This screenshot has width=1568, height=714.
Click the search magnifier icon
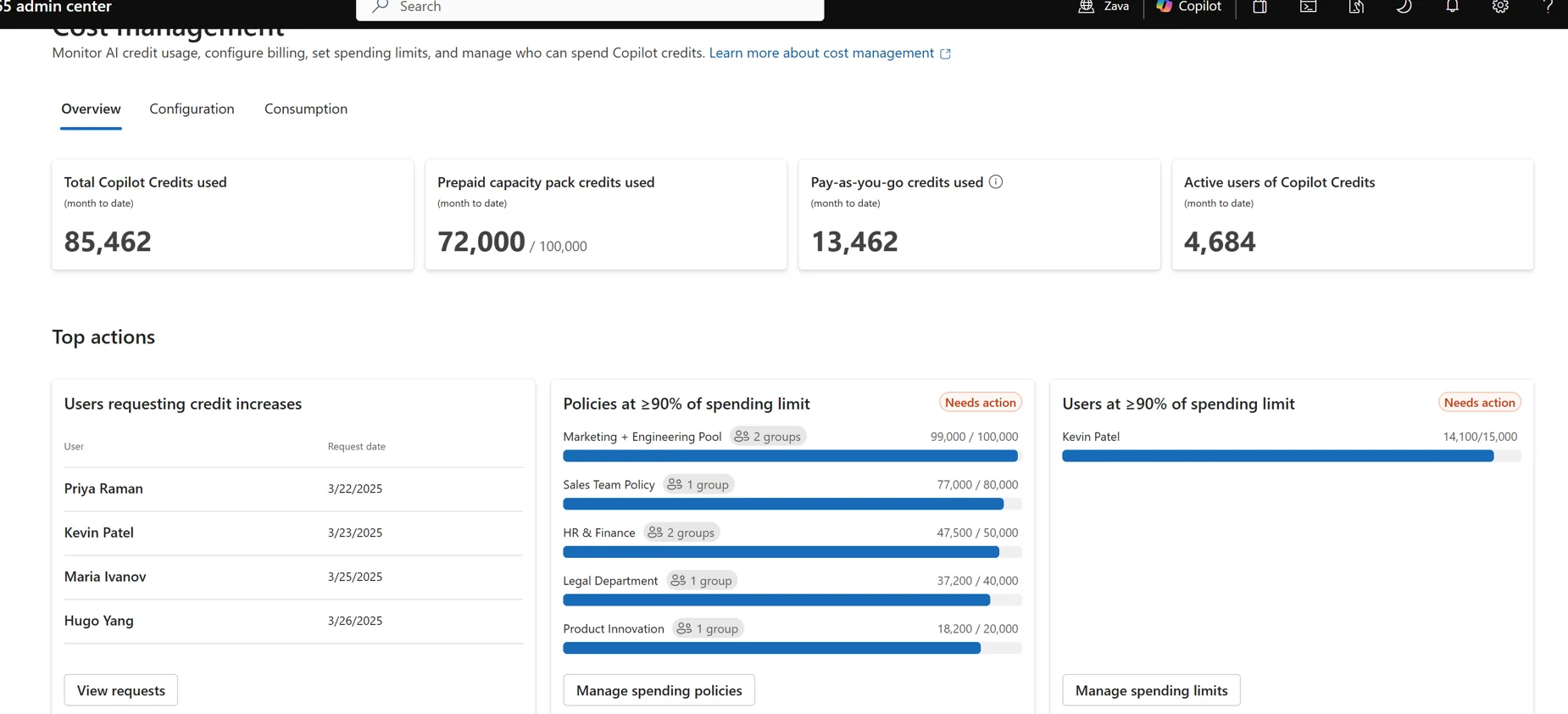[380, 7]
